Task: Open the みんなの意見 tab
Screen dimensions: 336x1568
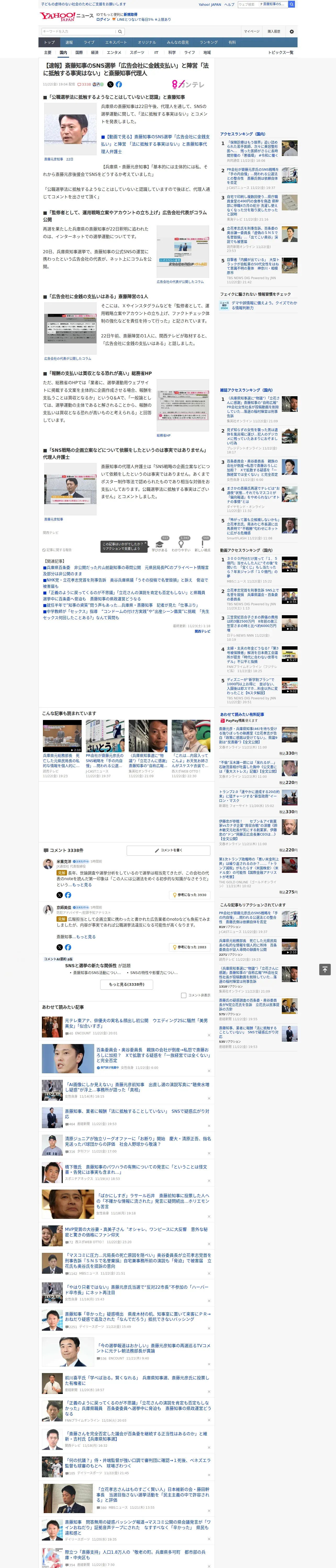Action: (x=178, y=43)
